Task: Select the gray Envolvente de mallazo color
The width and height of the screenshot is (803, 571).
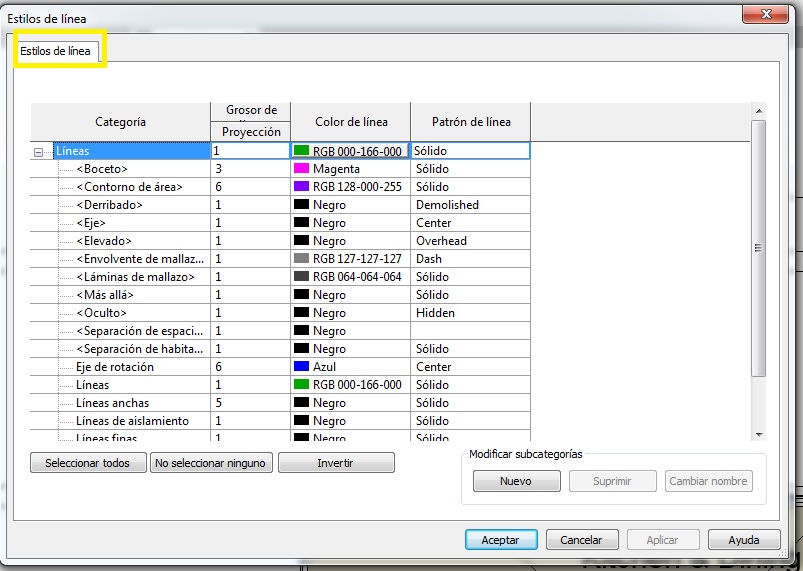Action: point(301,259)
